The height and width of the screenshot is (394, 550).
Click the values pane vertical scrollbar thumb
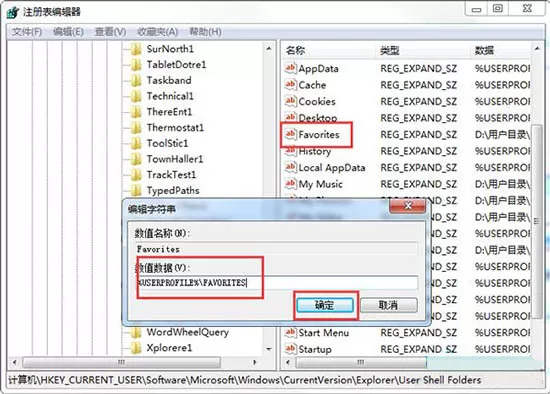click(x=537, y=221)
